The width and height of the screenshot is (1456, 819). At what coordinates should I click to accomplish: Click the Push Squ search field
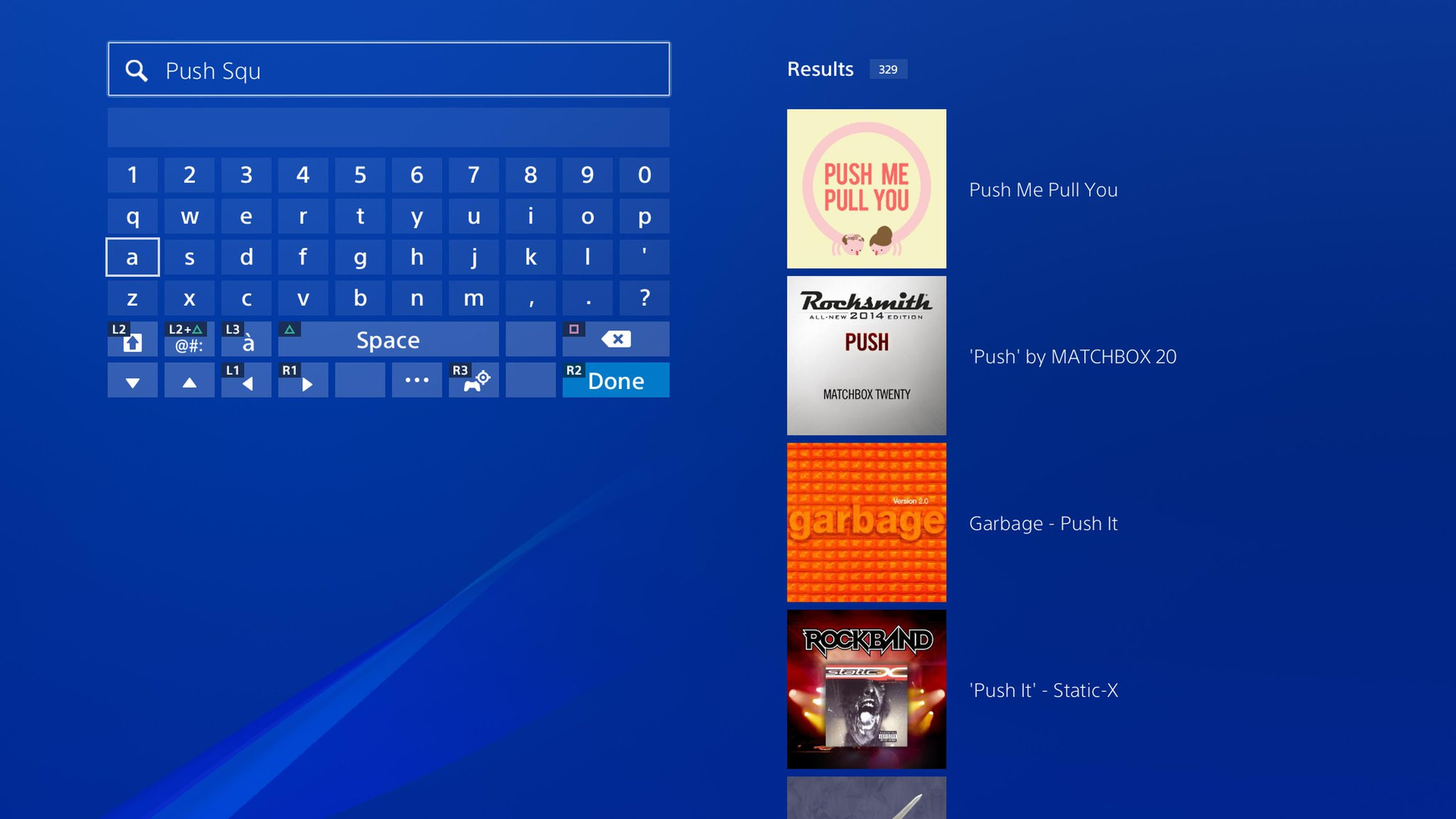point(389,69)
